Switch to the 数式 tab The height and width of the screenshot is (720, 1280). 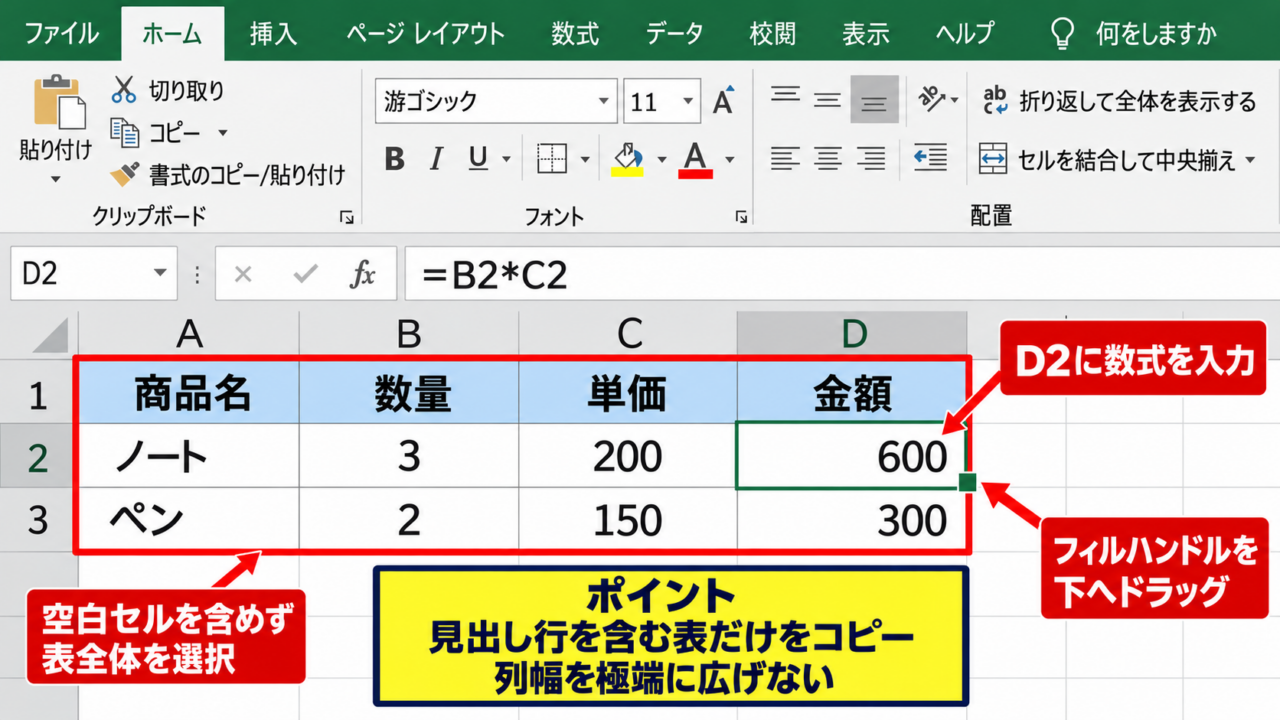click(575, 34)
